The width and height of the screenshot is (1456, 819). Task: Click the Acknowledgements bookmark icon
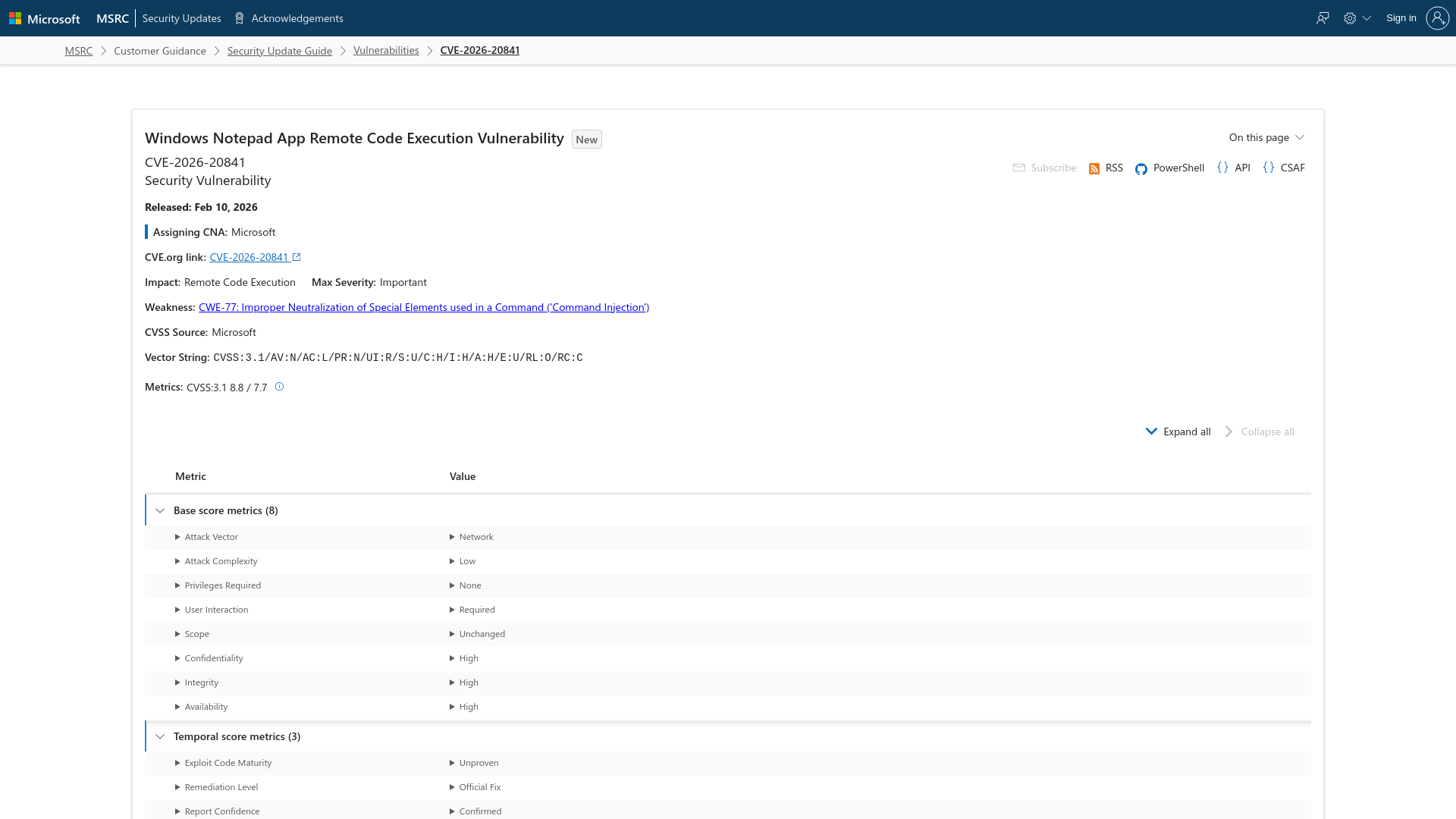[x=238, y=17]
